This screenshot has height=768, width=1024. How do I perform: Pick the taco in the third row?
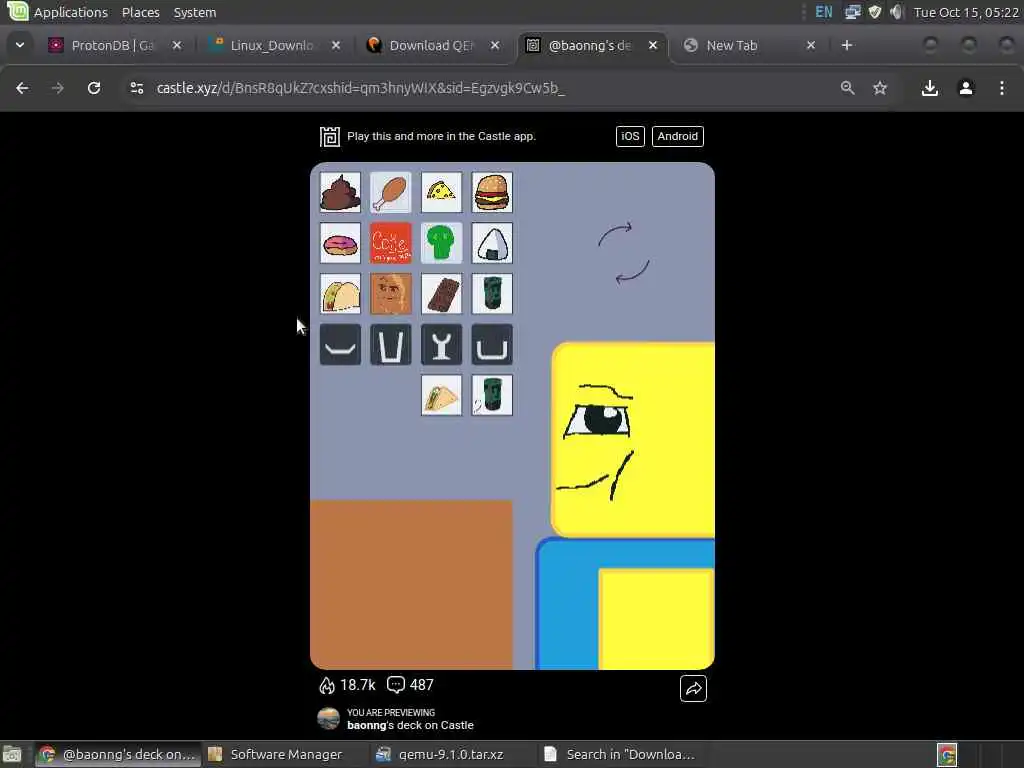click(340, 294)
